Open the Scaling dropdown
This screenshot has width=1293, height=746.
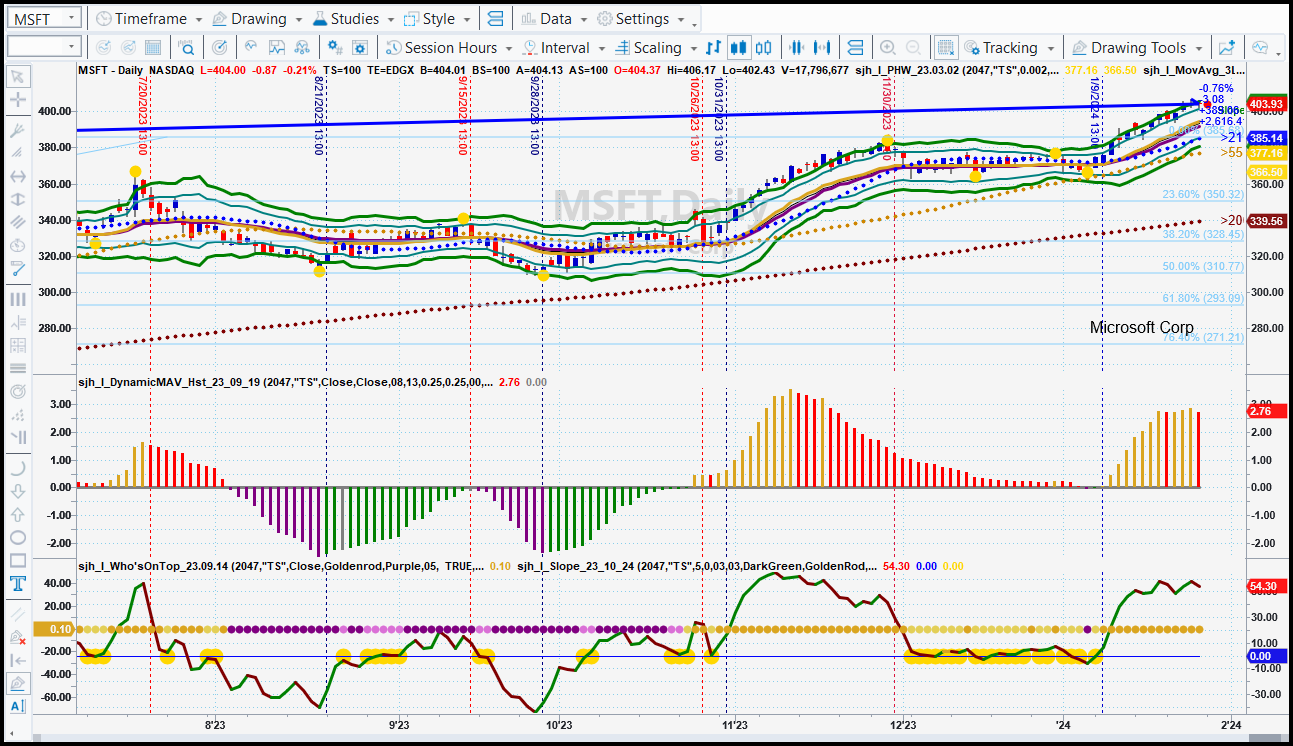point(656,47)
